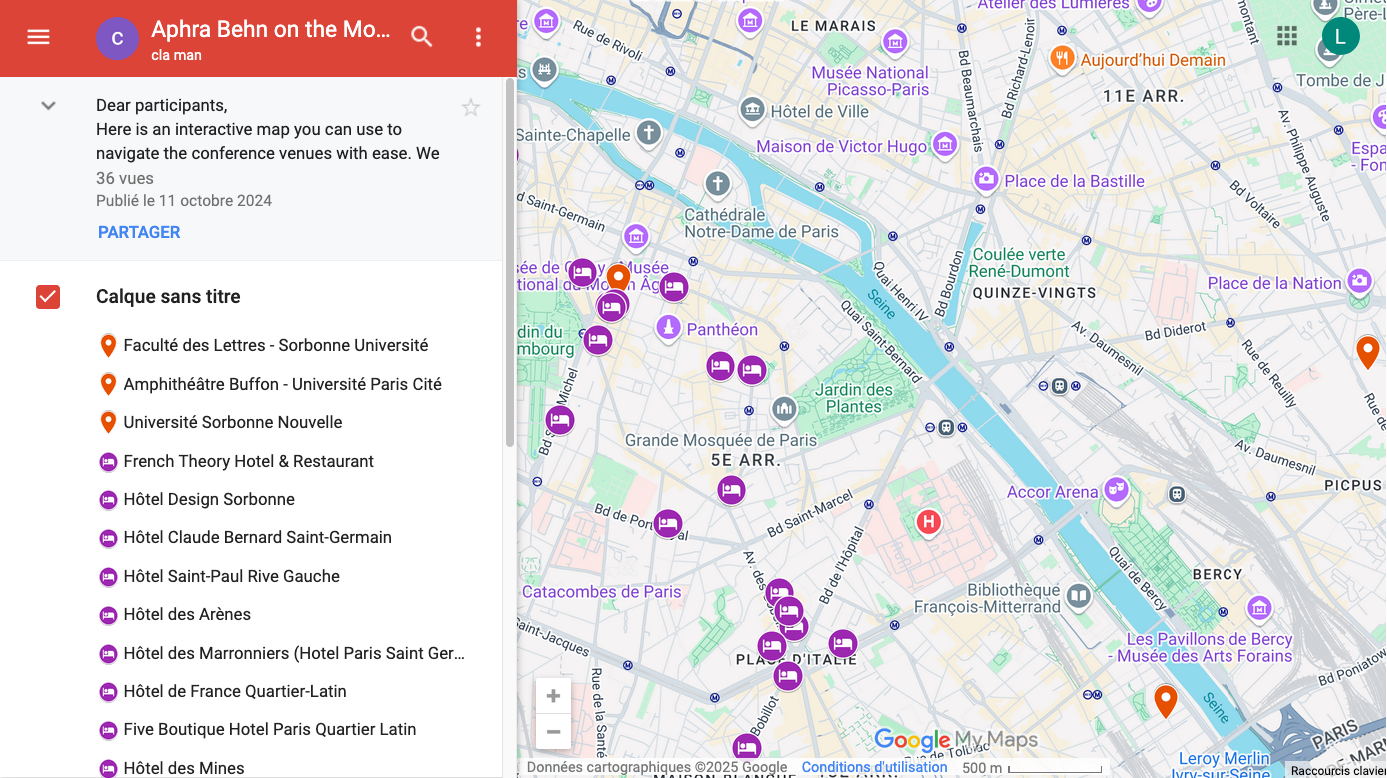Click the '36 vues' view count text
This screenshot has height=778, width=1387.
[125, 178]
